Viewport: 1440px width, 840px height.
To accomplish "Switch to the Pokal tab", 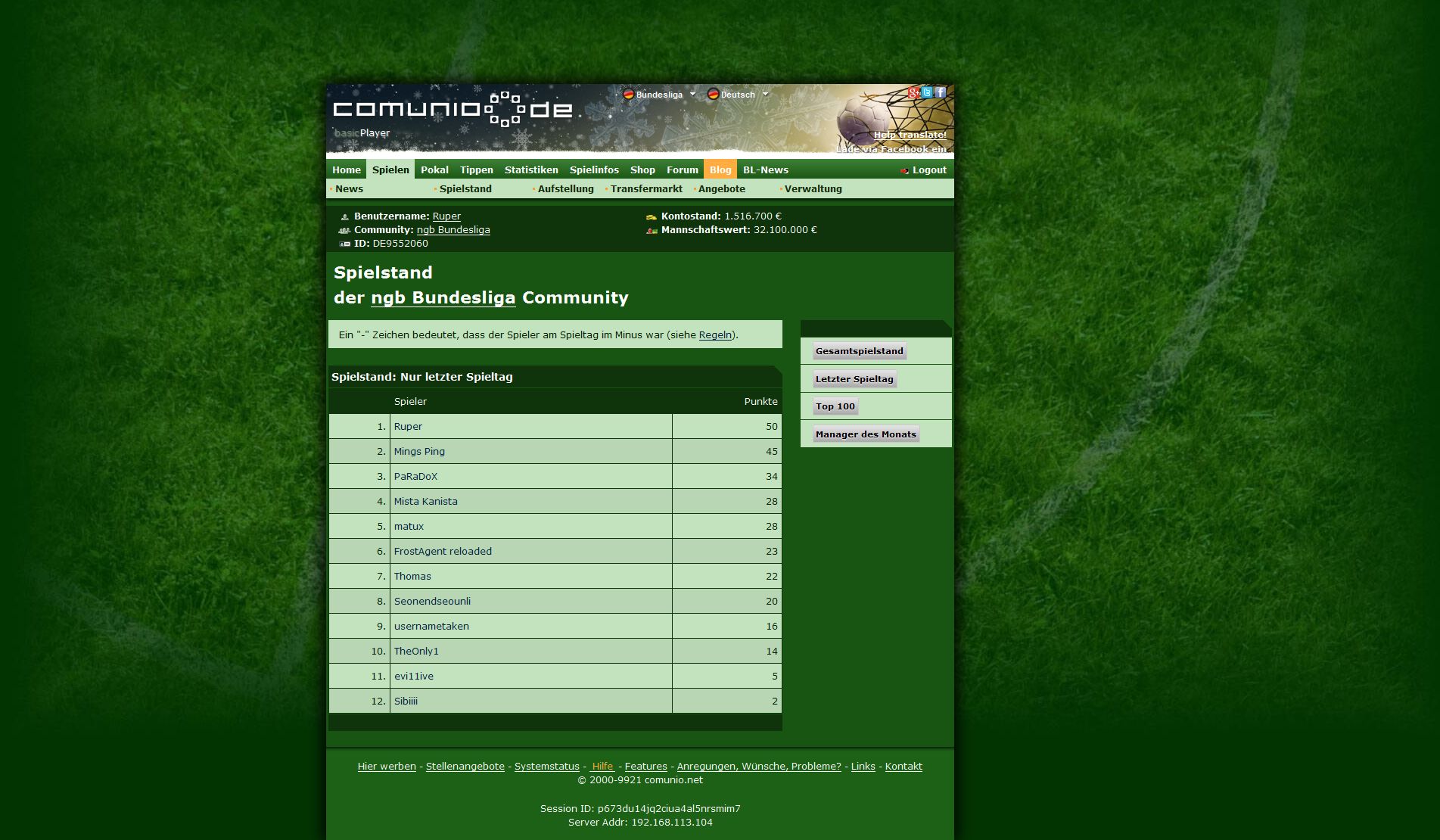I will 434,170.
